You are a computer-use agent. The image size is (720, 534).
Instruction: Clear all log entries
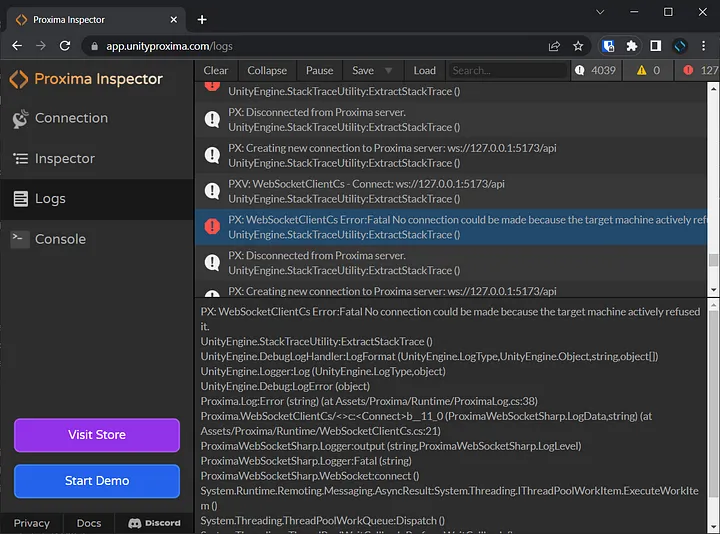(215, 71)
